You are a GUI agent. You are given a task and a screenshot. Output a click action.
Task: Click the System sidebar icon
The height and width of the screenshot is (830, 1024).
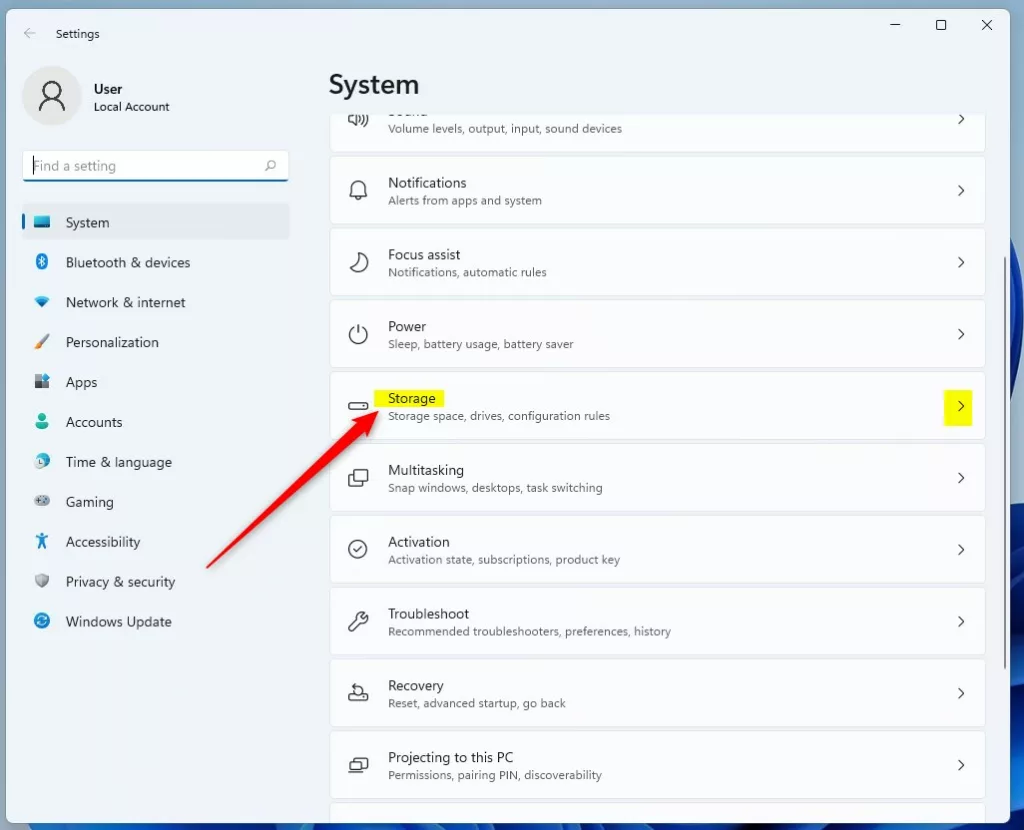click(42, 222)
